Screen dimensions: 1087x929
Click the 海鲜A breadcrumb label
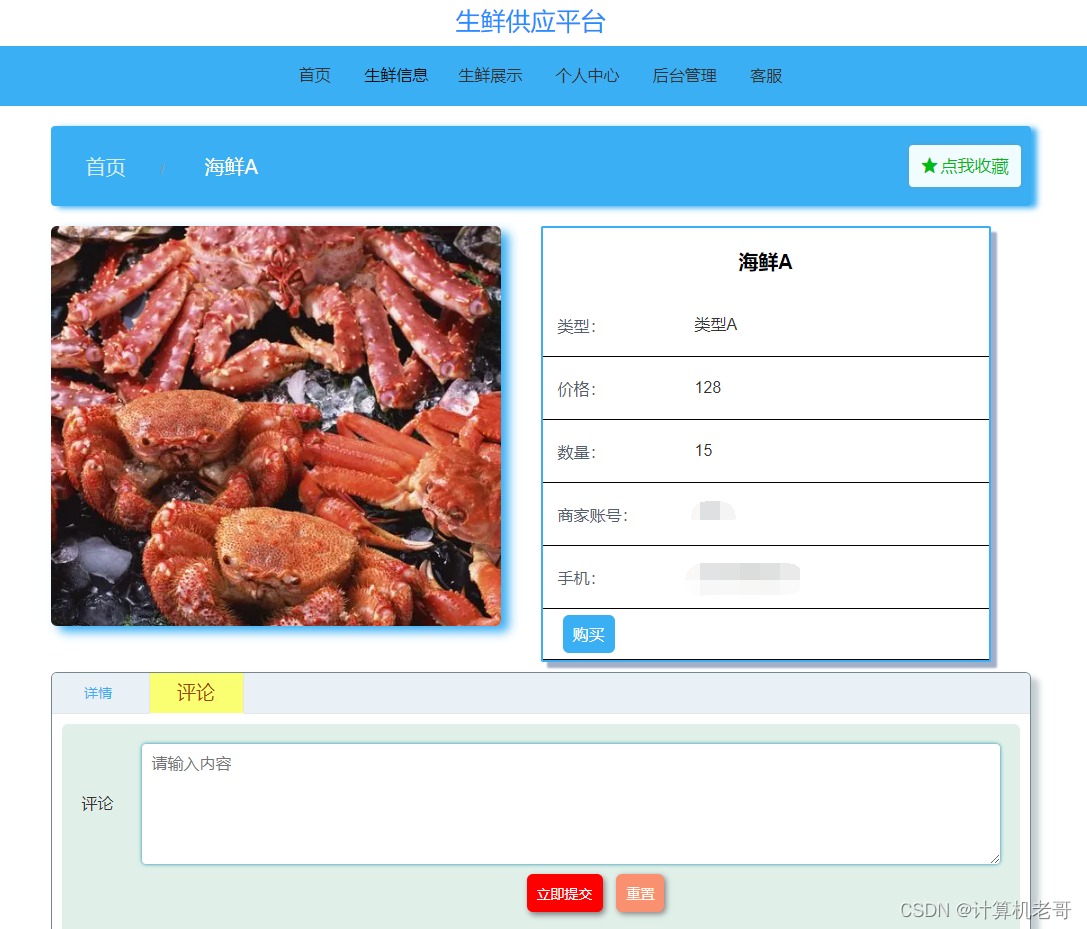(x=230, y=166)
